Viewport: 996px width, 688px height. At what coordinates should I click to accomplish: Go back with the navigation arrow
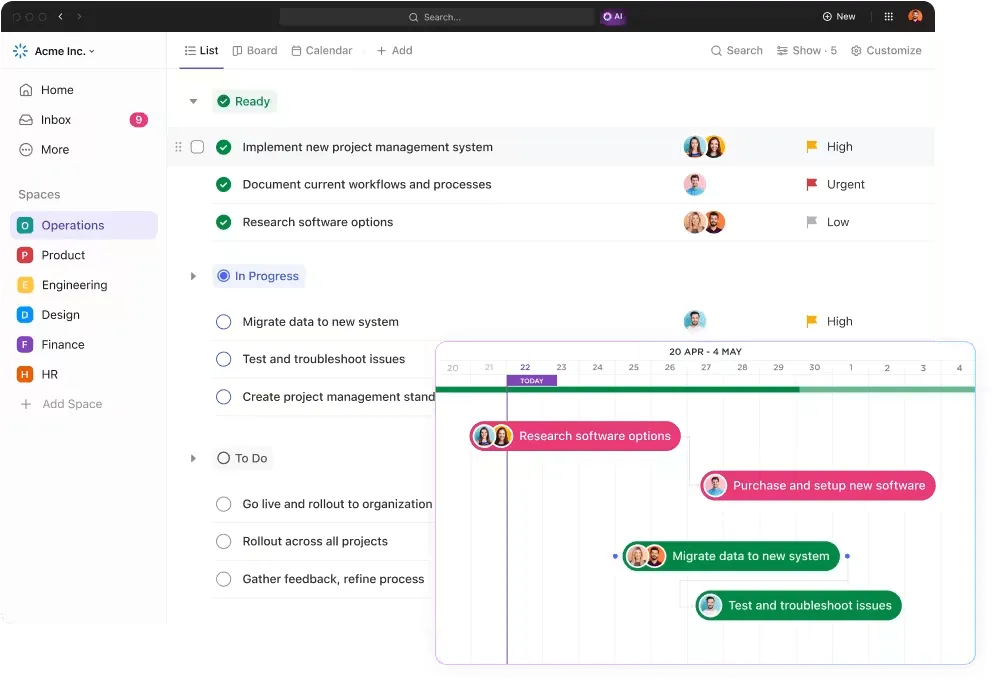[60, 17]
